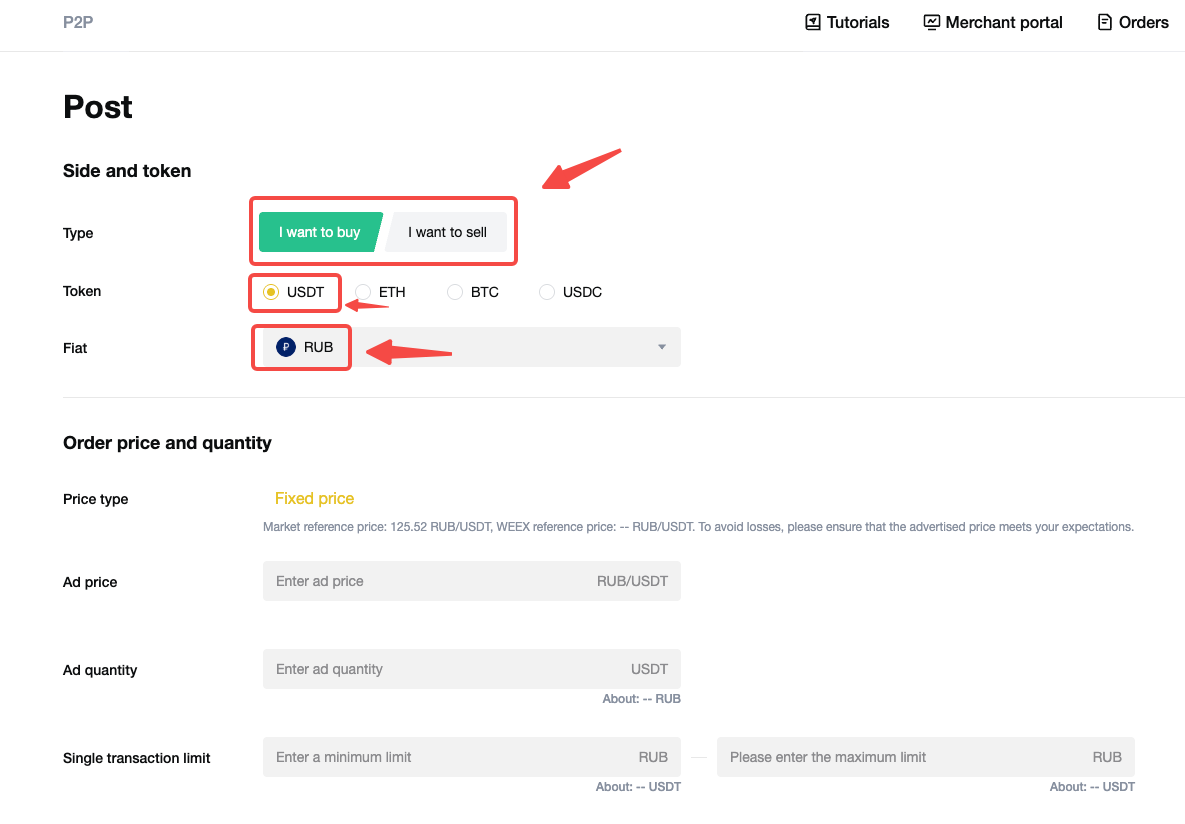This screenshot has height=824, width=1185.
Task: Expand the Fiat currency dropdown arrow
Action: click(661, 347)
